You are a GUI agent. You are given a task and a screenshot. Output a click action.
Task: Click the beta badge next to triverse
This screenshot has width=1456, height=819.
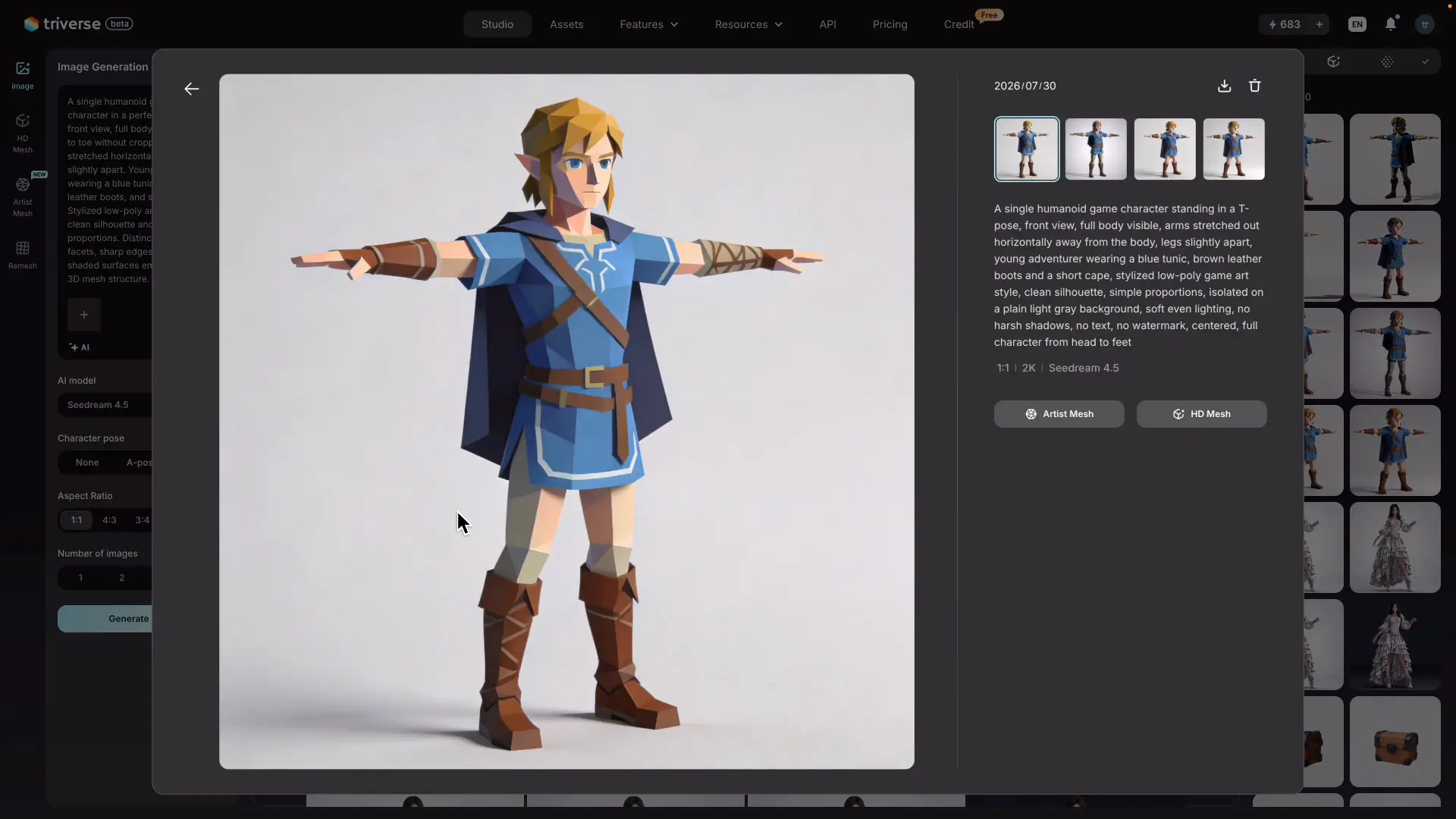pyautogui.click(x=120, y=24)
